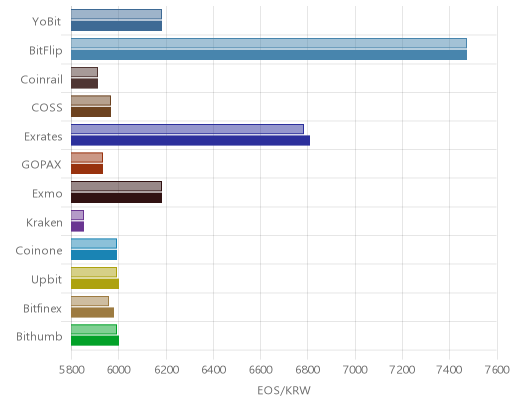512x408 pixels.
Task: Click the 7000 tick label
Action: 355,370
